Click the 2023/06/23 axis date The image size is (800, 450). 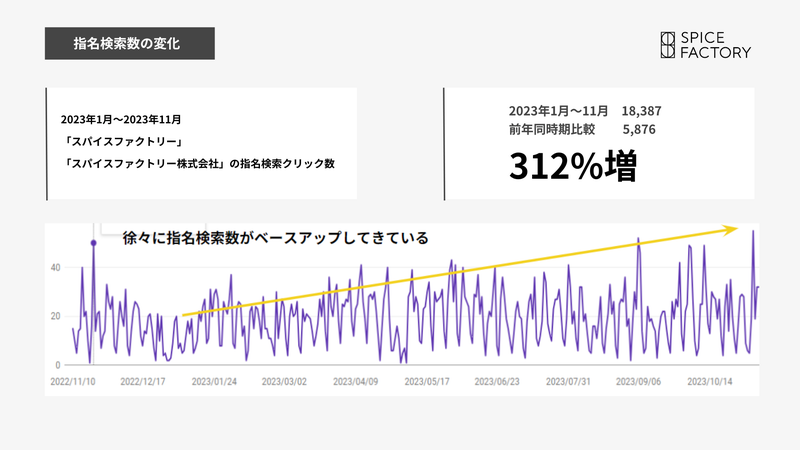pos(497,382)
